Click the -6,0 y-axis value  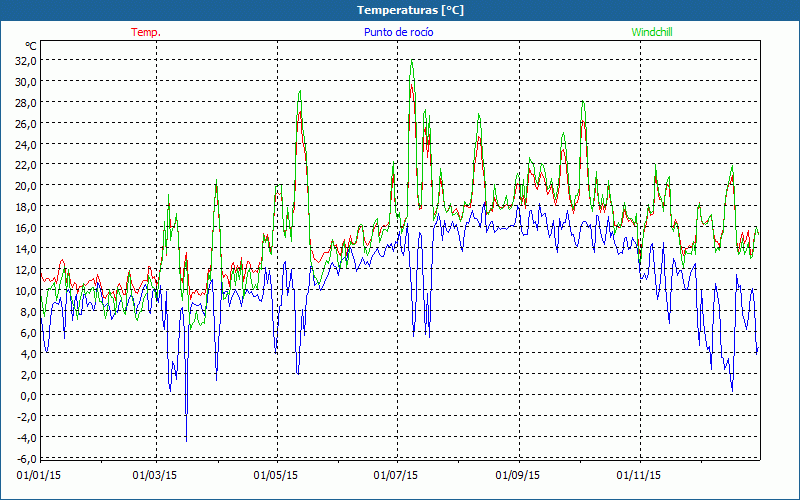pos(27,458)
